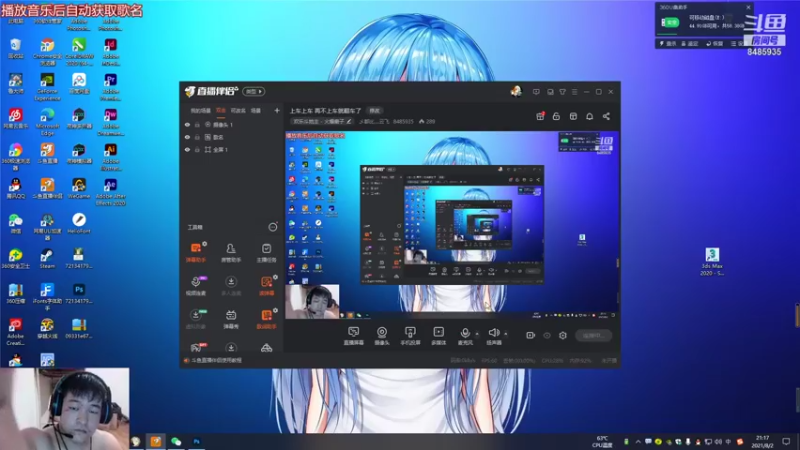Open the gift box icon with red badge

pyautogui.click(x=540, y=116)
